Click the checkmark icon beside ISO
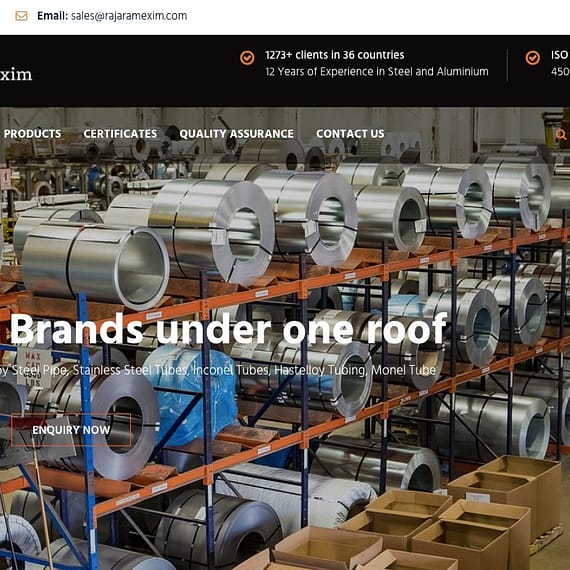This screenshot has height=570, width=570. [x=533, y=58]
